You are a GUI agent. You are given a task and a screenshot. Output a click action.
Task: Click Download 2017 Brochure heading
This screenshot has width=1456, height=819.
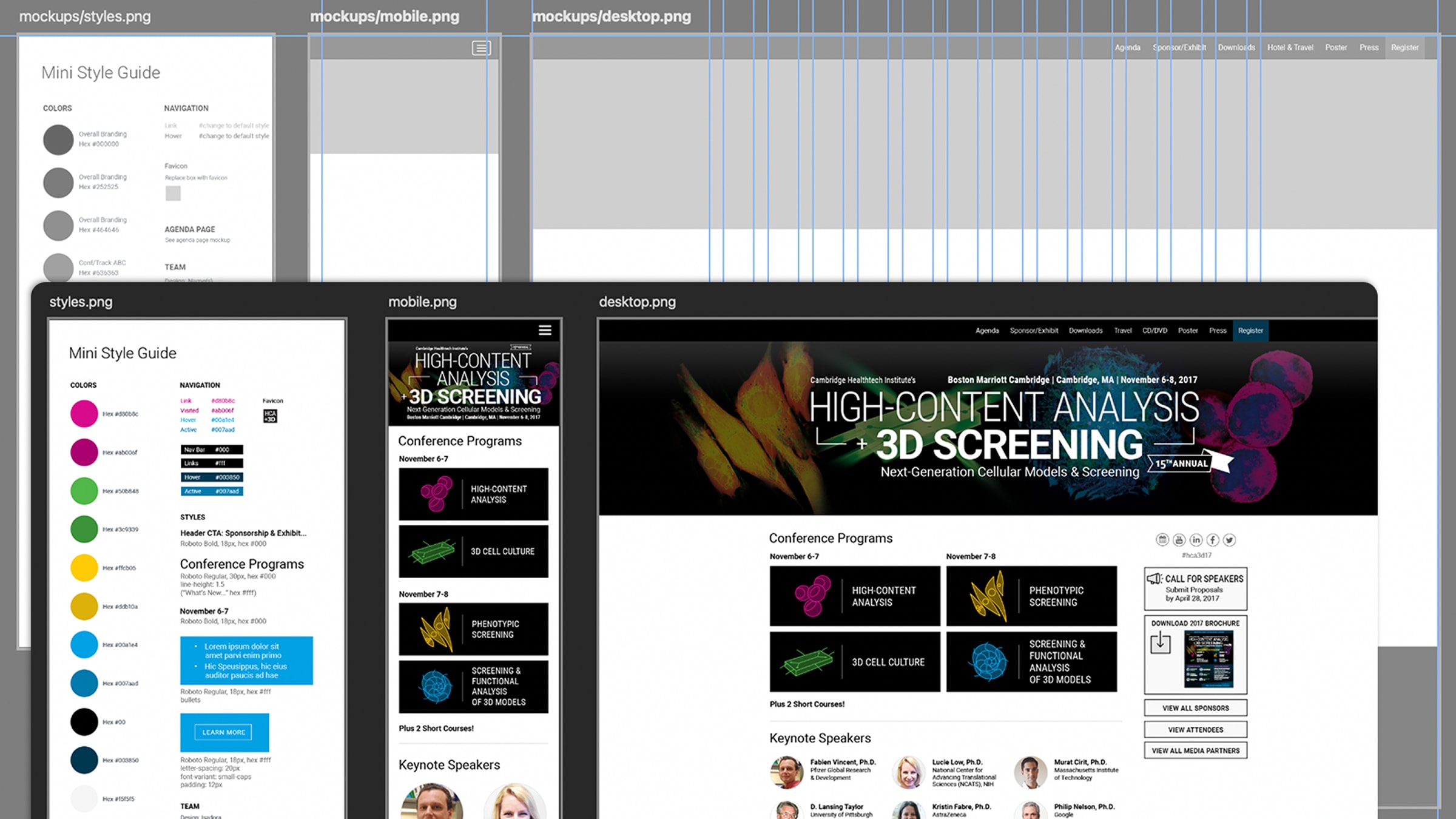pyautogui.click(x=1195, y=623)
